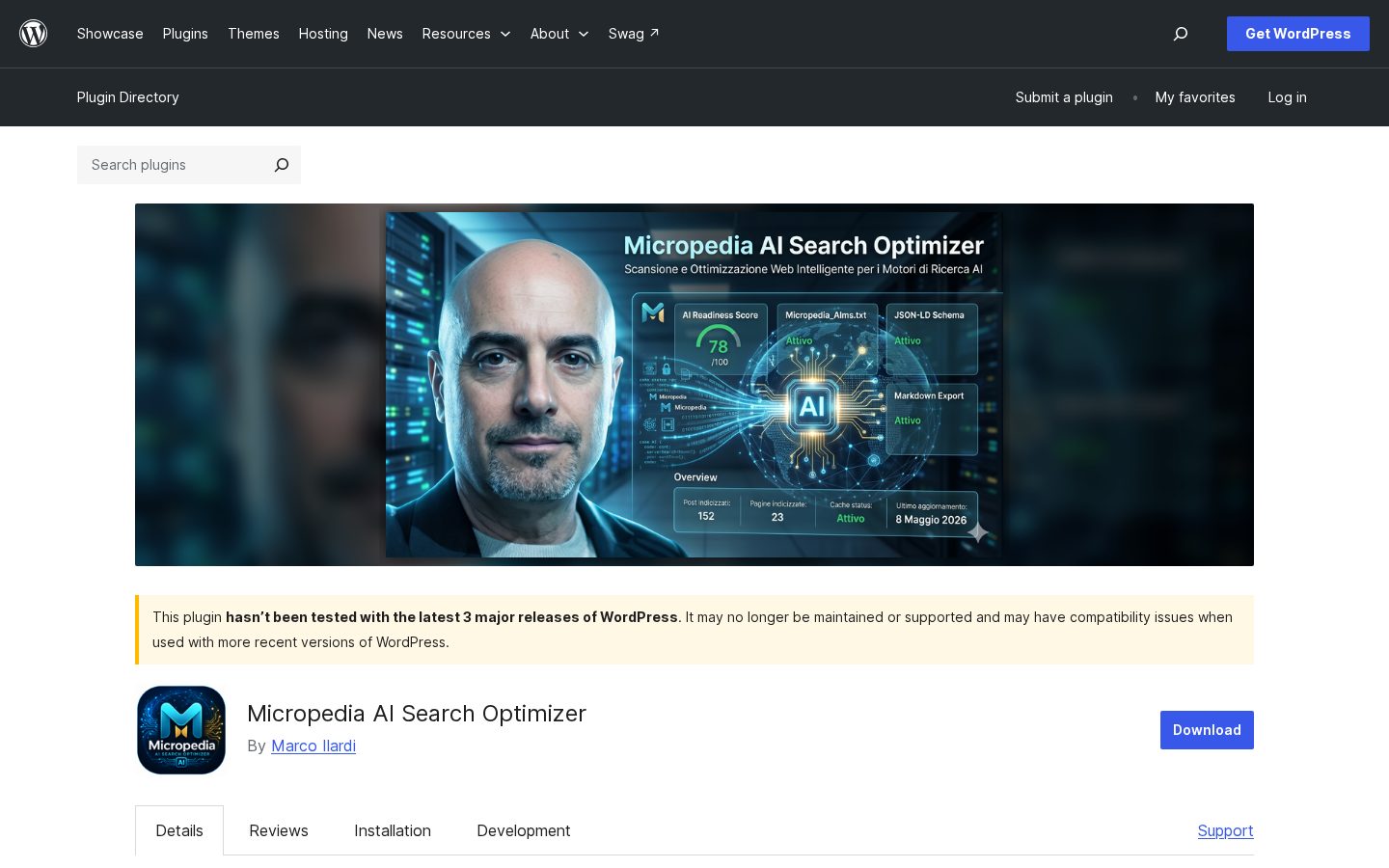The height and width of the screenshot is (868, 1389).
Task: Expand the About dropdown menu
Action: tap(559, 34)
